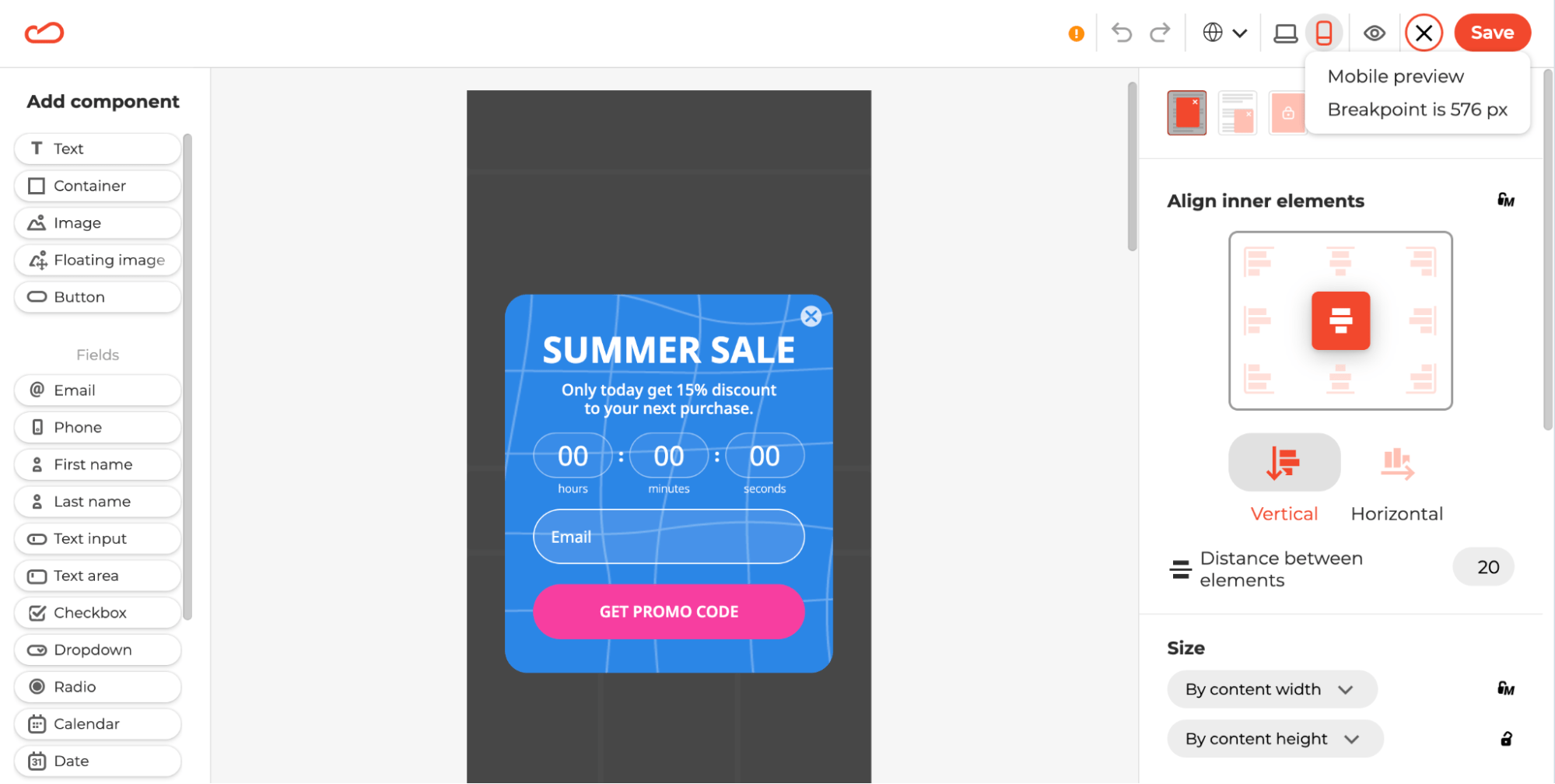This screenshot has width=1555, height=784.
Task: Choose top-left alignment in alignment grid
Action: pyautogui.click(x=1259, y=261)
